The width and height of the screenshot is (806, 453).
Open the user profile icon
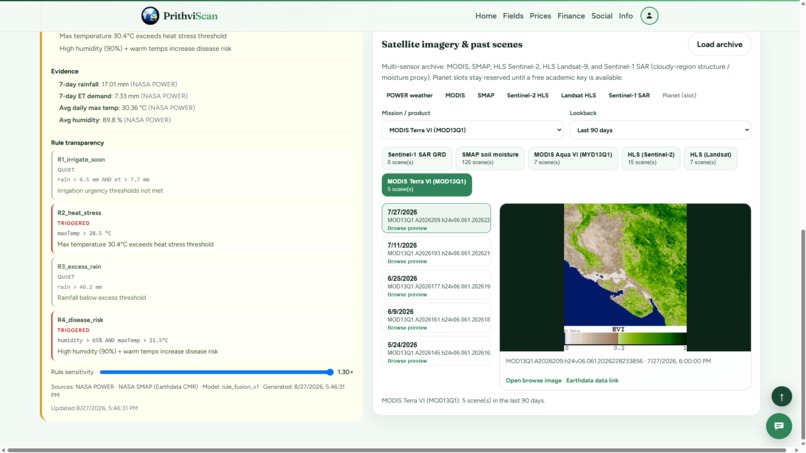(649, 15)
